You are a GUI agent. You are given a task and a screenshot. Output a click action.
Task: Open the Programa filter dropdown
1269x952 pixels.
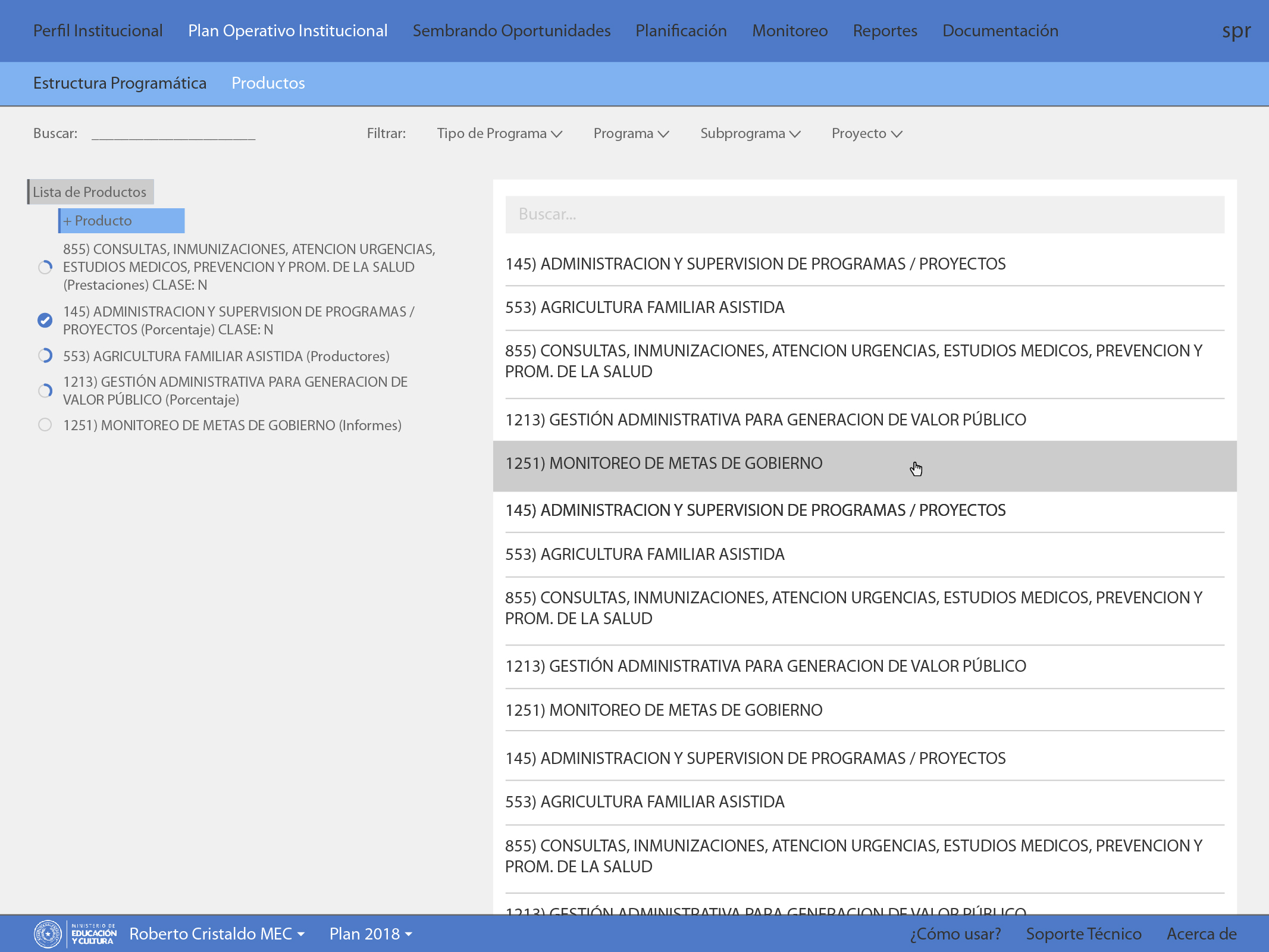[x=631, y=133]
